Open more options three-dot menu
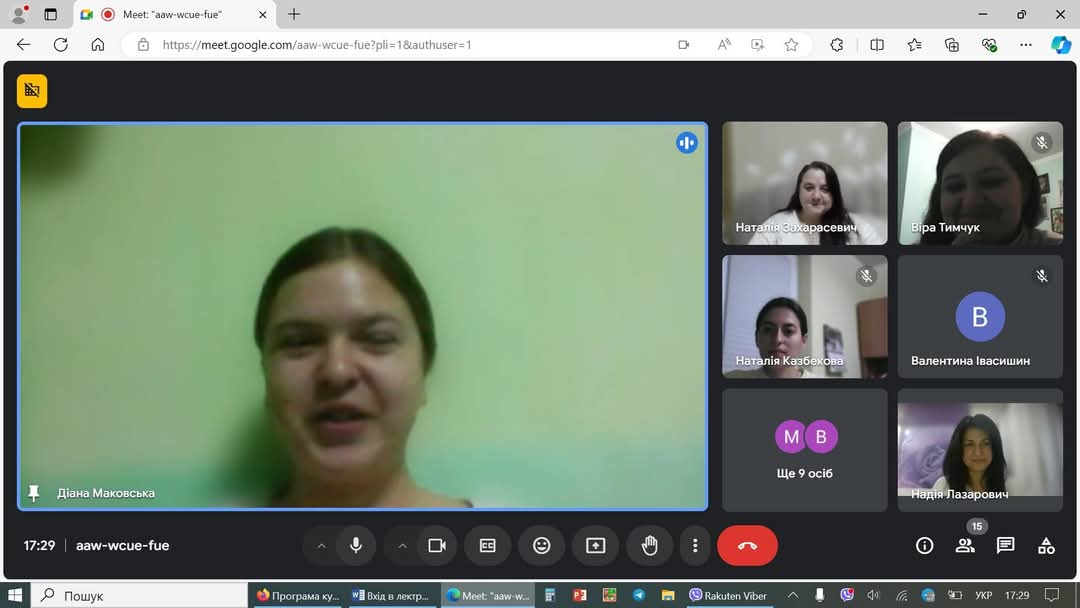 click(695, 545)
